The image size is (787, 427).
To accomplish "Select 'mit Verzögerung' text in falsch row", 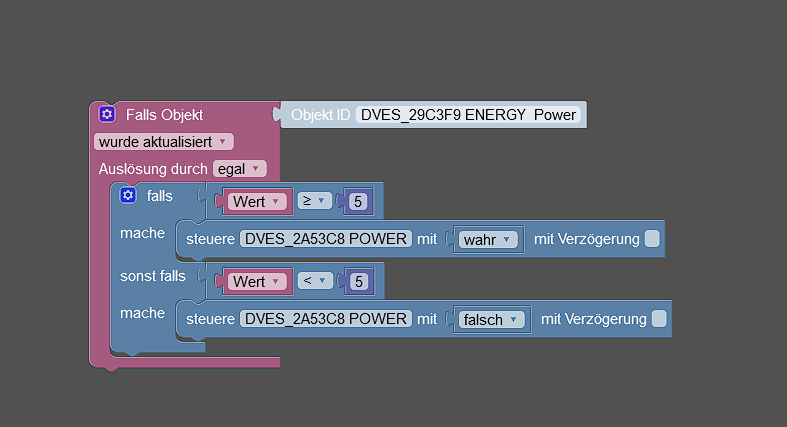I will click(x=593, y=319).
